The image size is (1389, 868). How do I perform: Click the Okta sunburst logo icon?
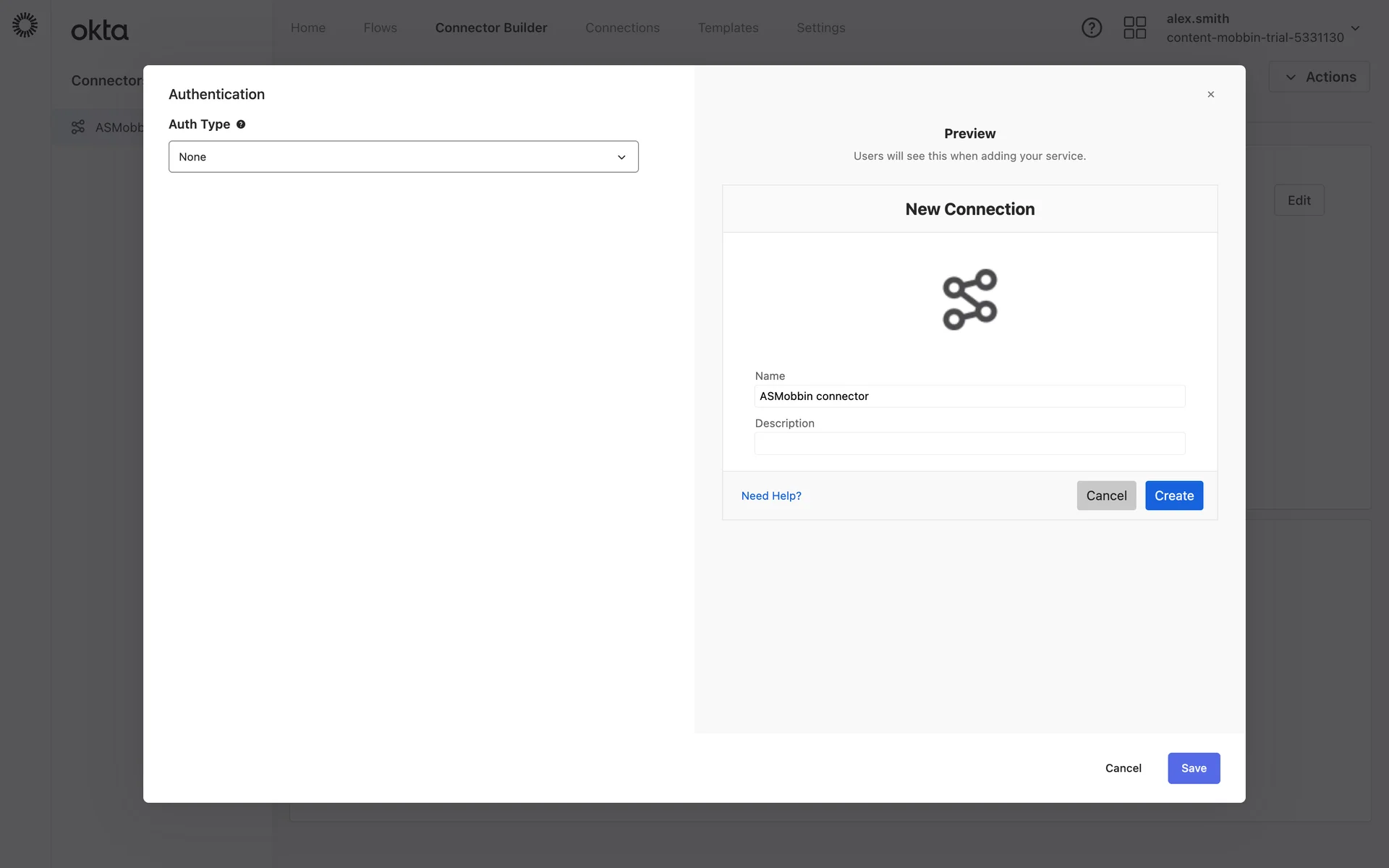click(25, 25)
